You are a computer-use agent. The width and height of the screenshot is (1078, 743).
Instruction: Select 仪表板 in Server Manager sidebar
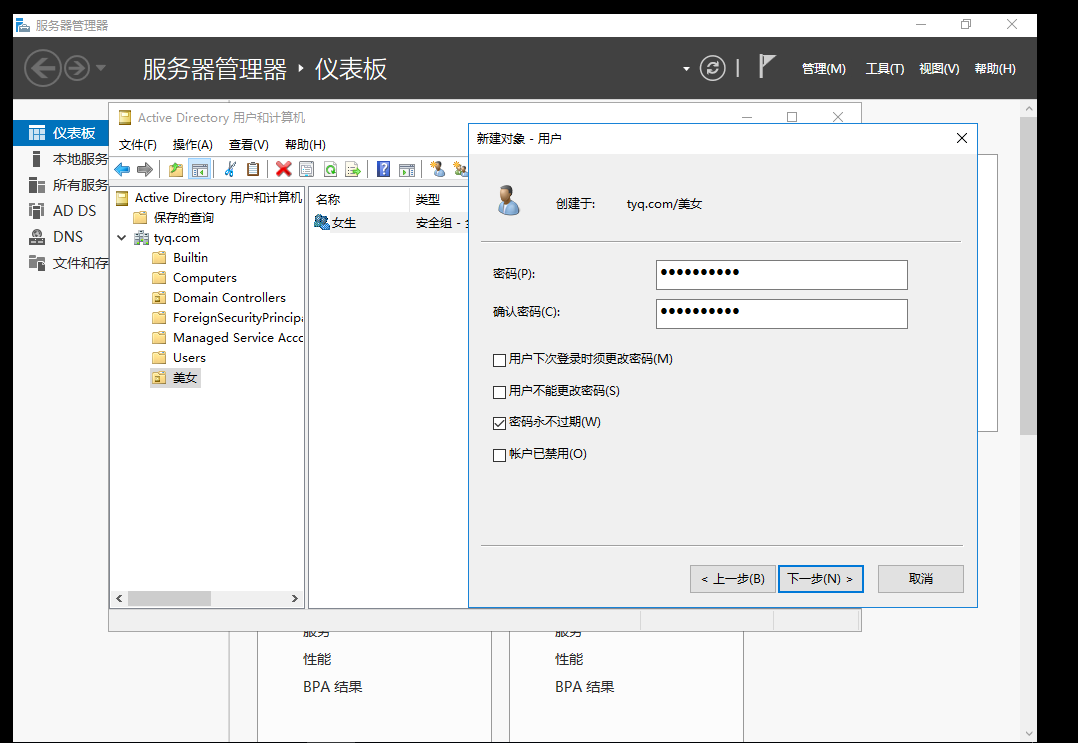[61, 133]
